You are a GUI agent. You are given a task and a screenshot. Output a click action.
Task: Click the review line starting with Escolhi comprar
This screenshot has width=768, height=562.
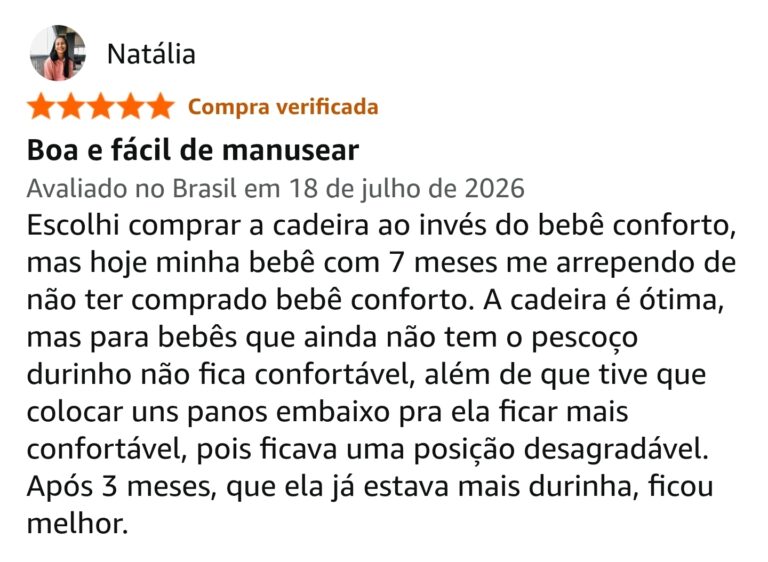[382, 226]
